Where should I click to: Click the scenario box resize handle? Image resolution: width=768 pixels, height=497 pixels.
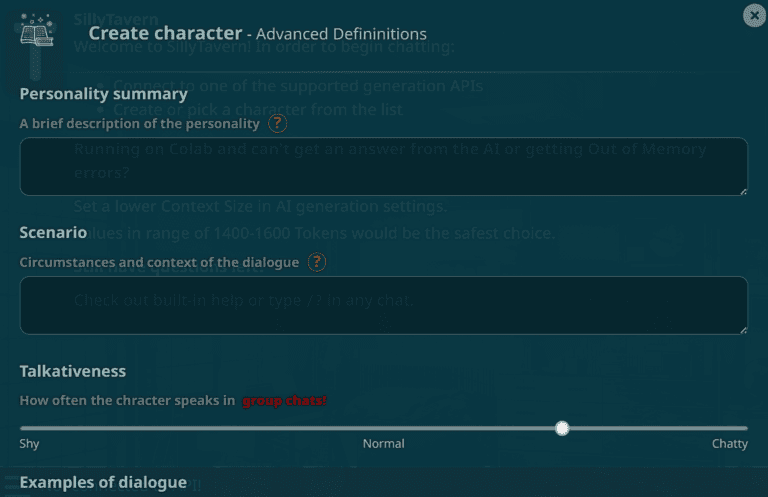[x=743, y=329]
